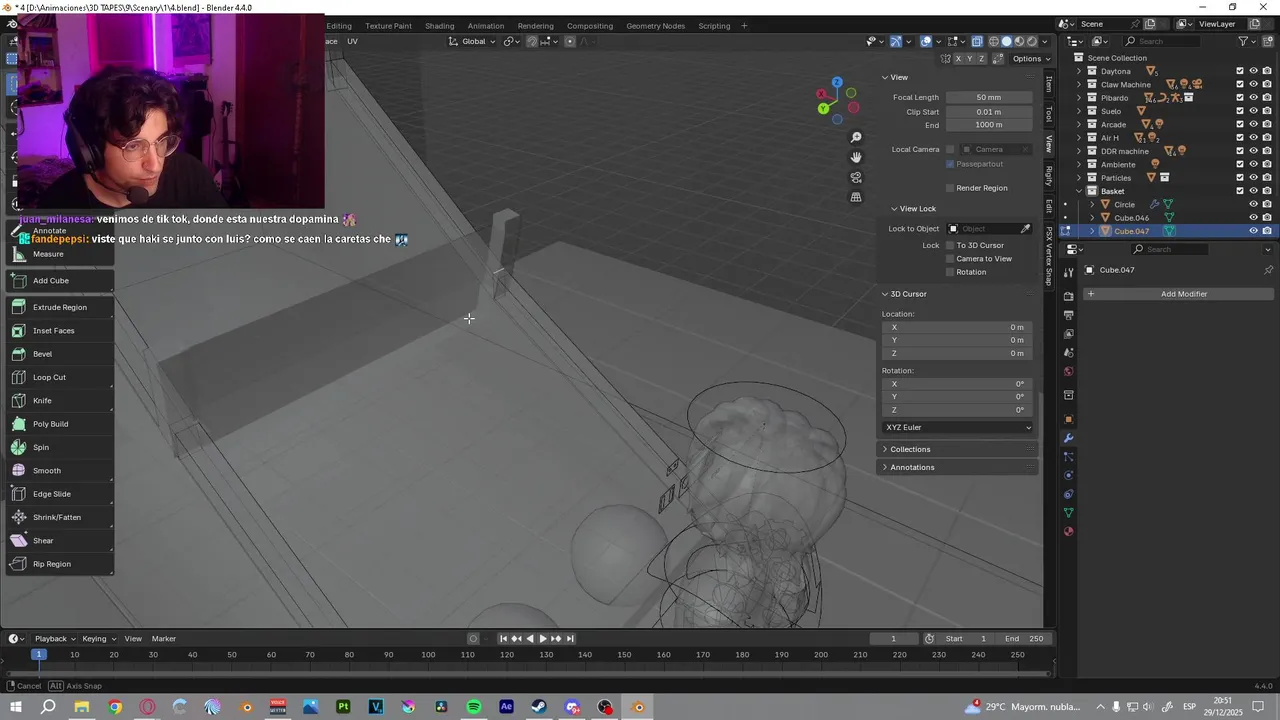Expand the Daytona collection
The width and height of the screenshot is (1280, 720).
pos(1079,71)
